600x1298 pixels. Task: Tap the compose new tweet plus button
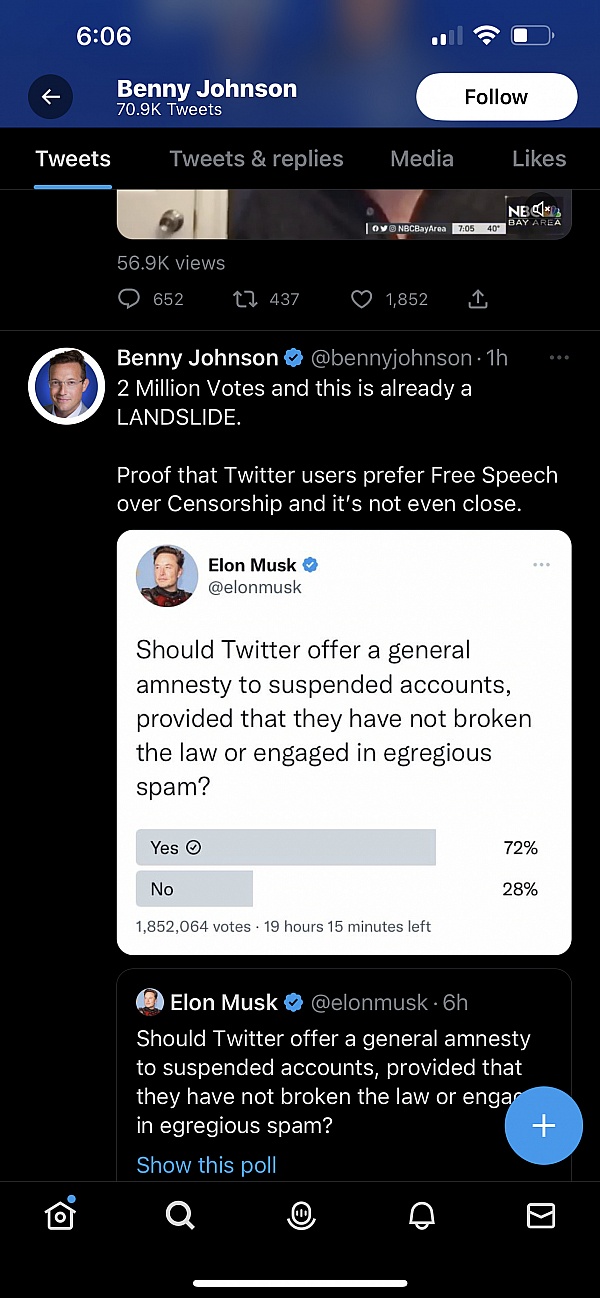tap(543, 1126)
